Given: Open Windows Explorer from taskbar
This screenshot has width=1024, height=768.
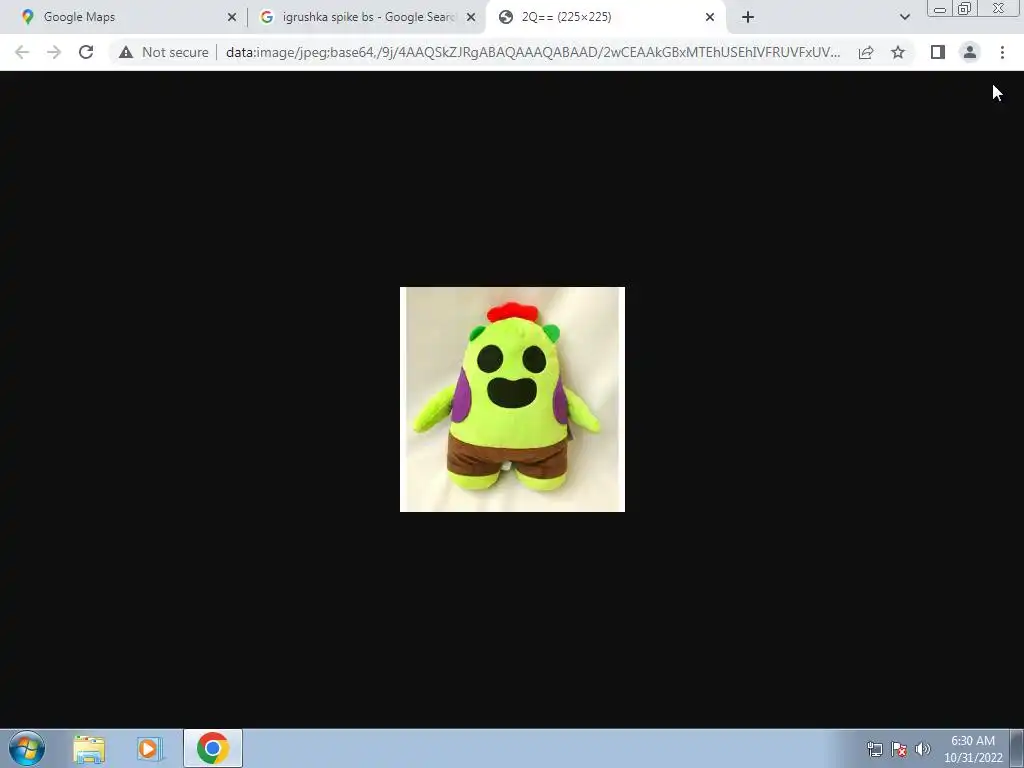Looking at the screenshot, I should 89,748.
